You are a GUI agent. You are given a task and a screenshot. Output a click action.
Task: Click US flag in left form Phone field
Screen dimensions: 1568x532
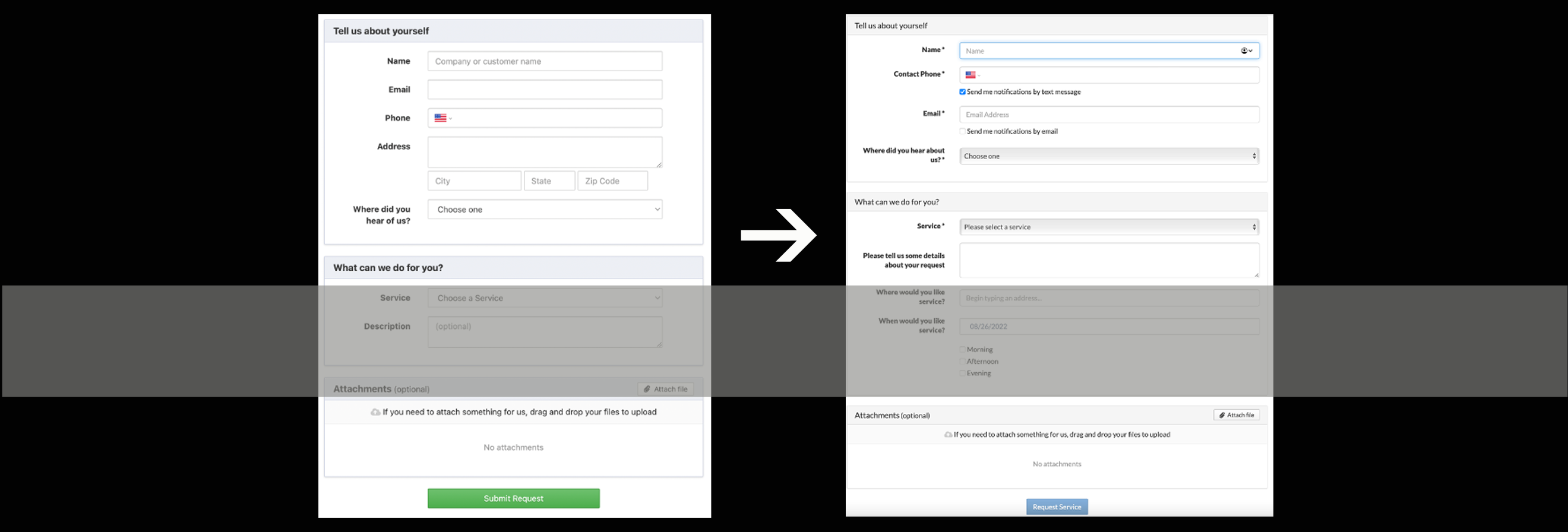coord(440,118)
